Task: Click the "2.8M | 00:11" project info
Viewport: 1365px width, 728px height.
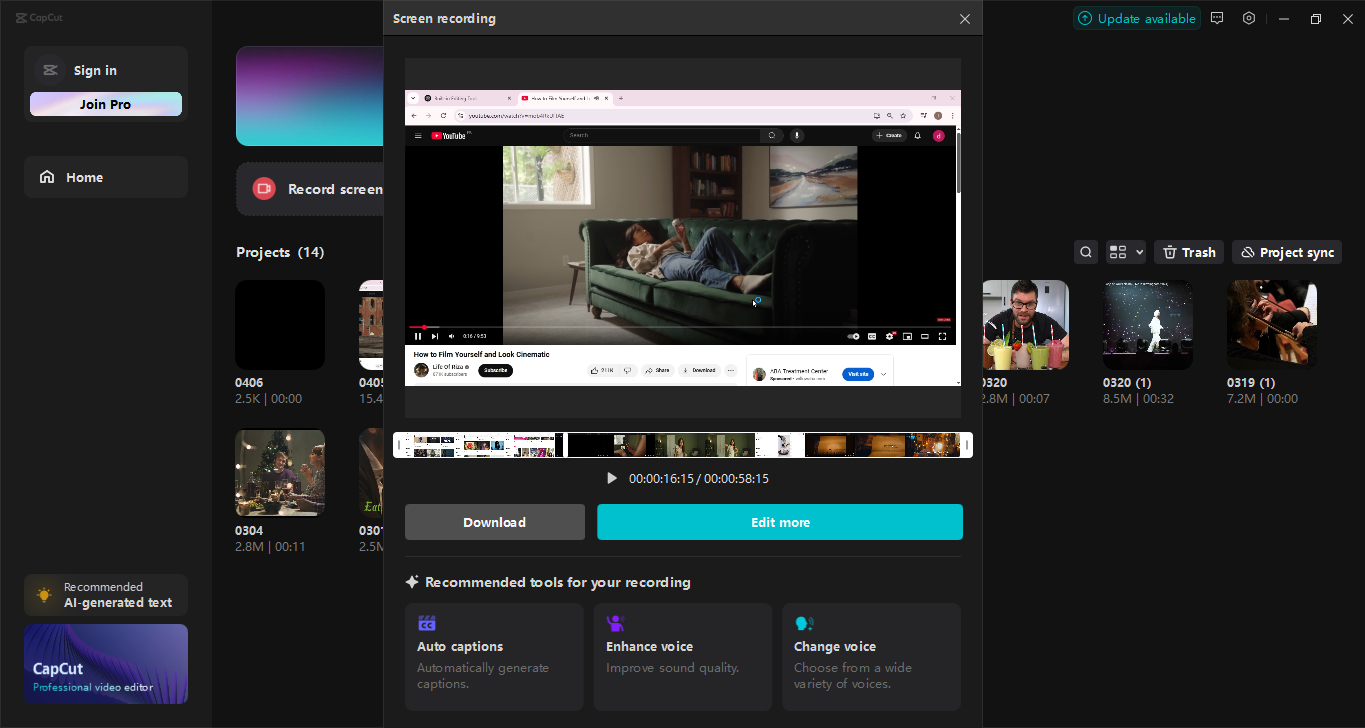Action: click(x=270, y=547)
